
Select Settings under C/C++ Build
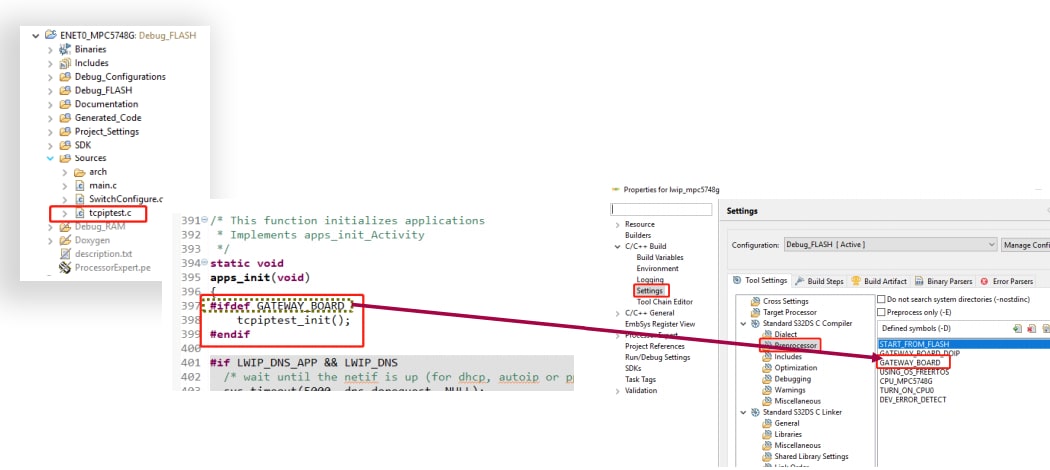(x=649, y=291)
